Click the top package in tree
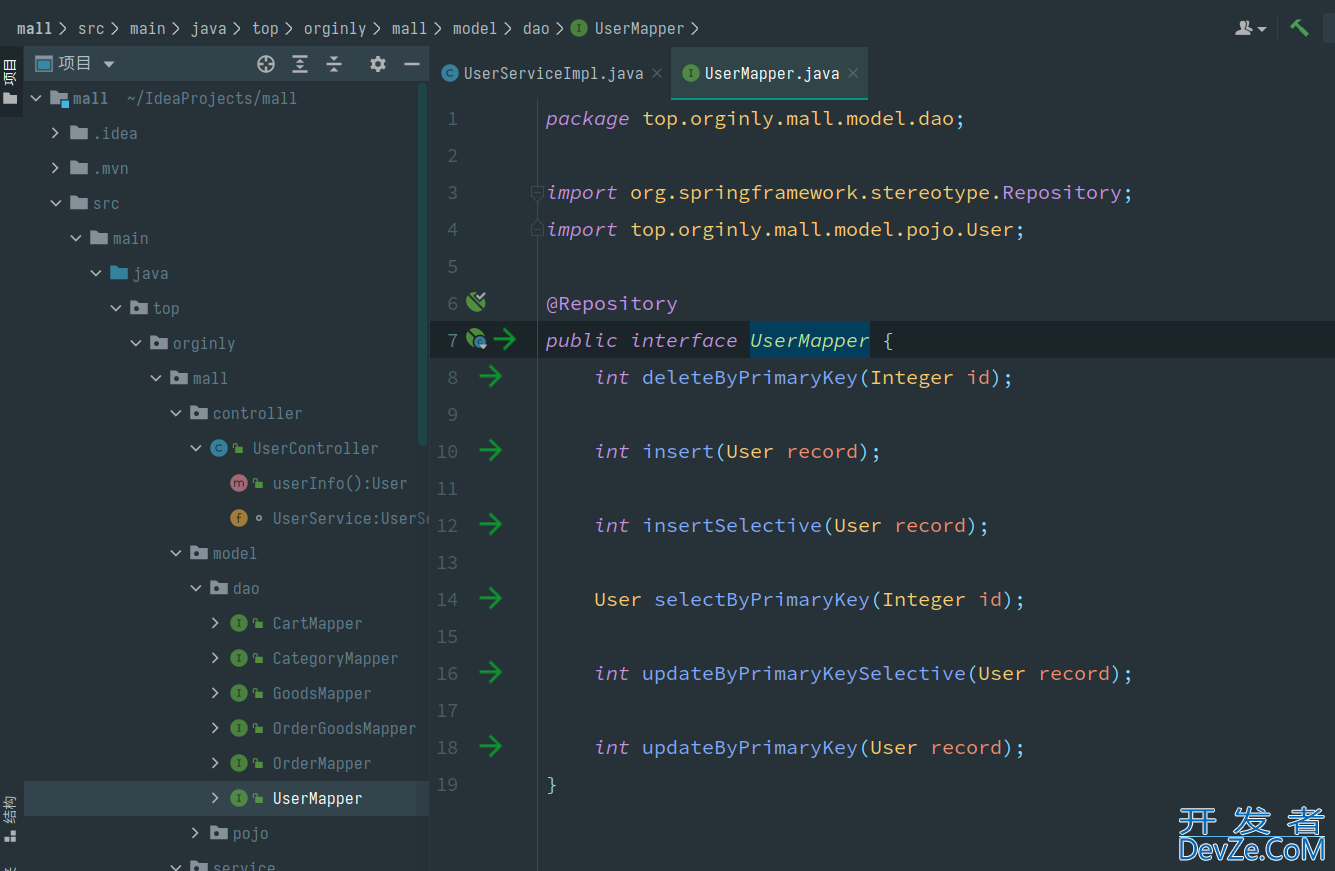The width and height of the screenshot is (1335, 871). (x=166, y=308)
